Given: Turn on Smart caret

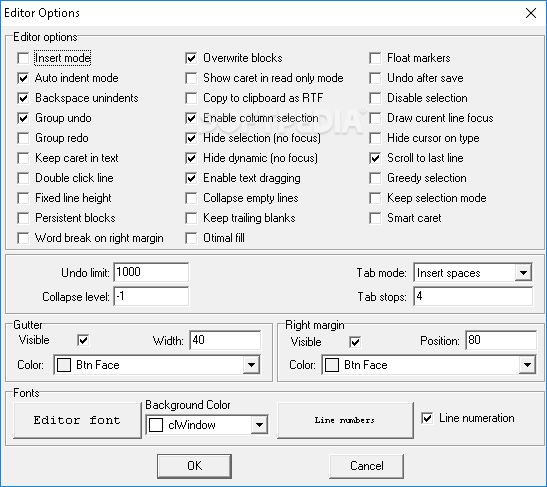Looking at the screenshot, I should coord(375,218).
